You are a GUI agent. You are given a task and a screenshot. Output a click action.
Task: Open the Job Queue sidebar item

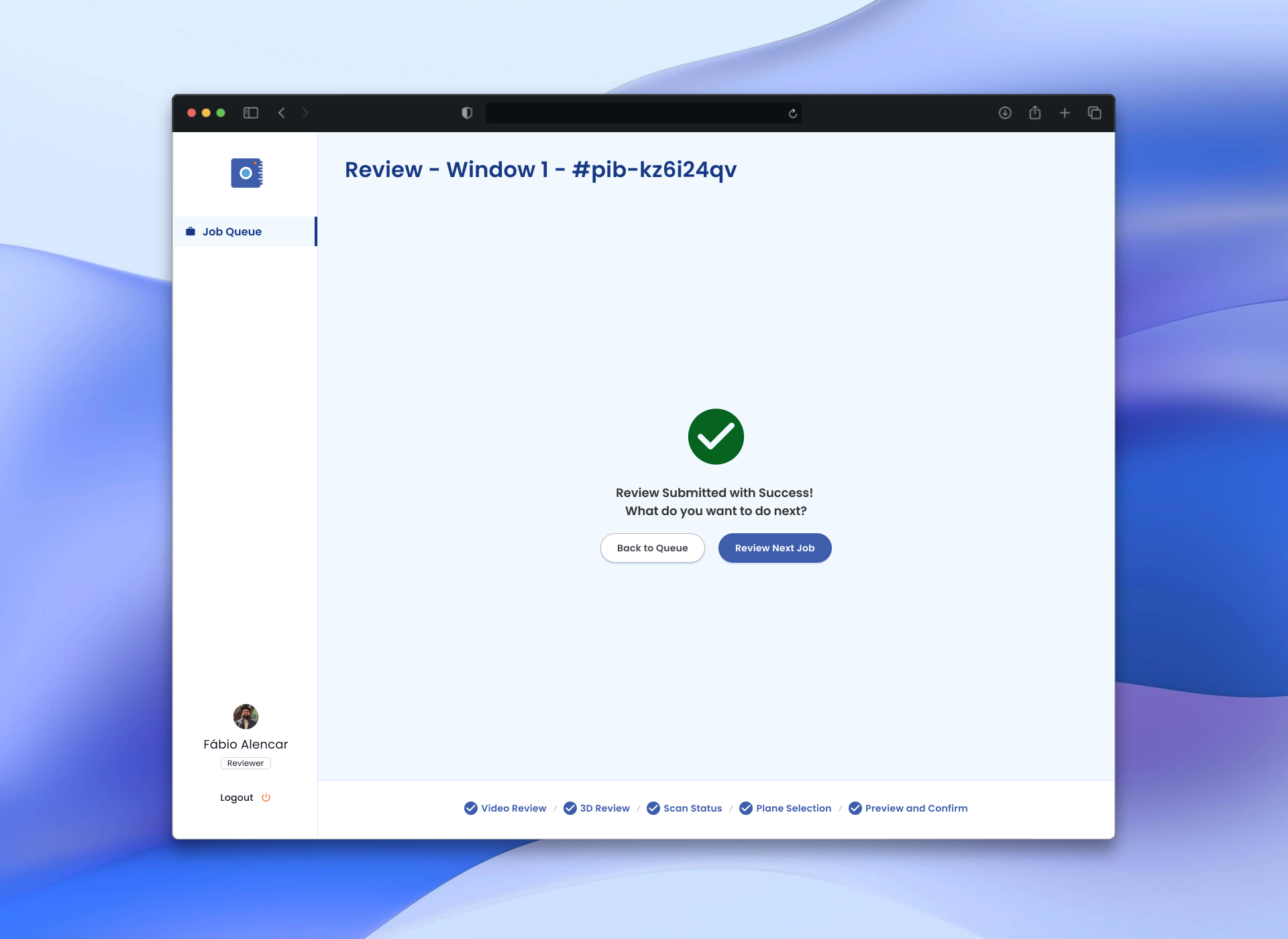(232, 231)
